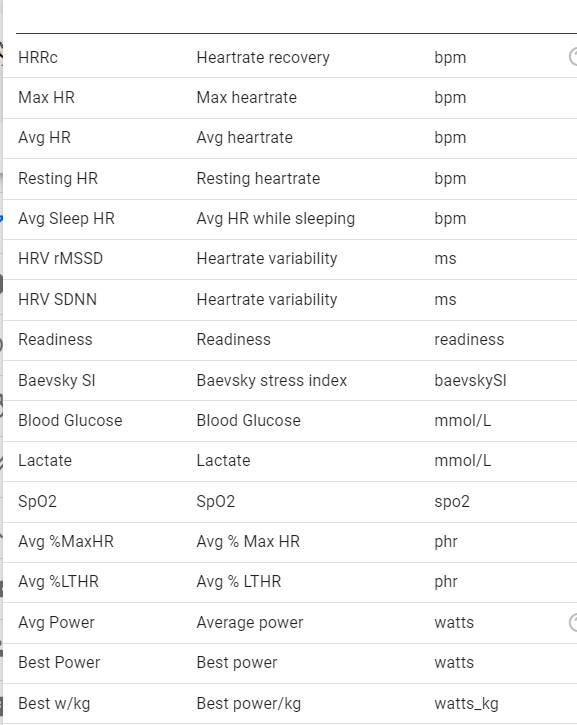Select the Lactate row

pos(290,461)
